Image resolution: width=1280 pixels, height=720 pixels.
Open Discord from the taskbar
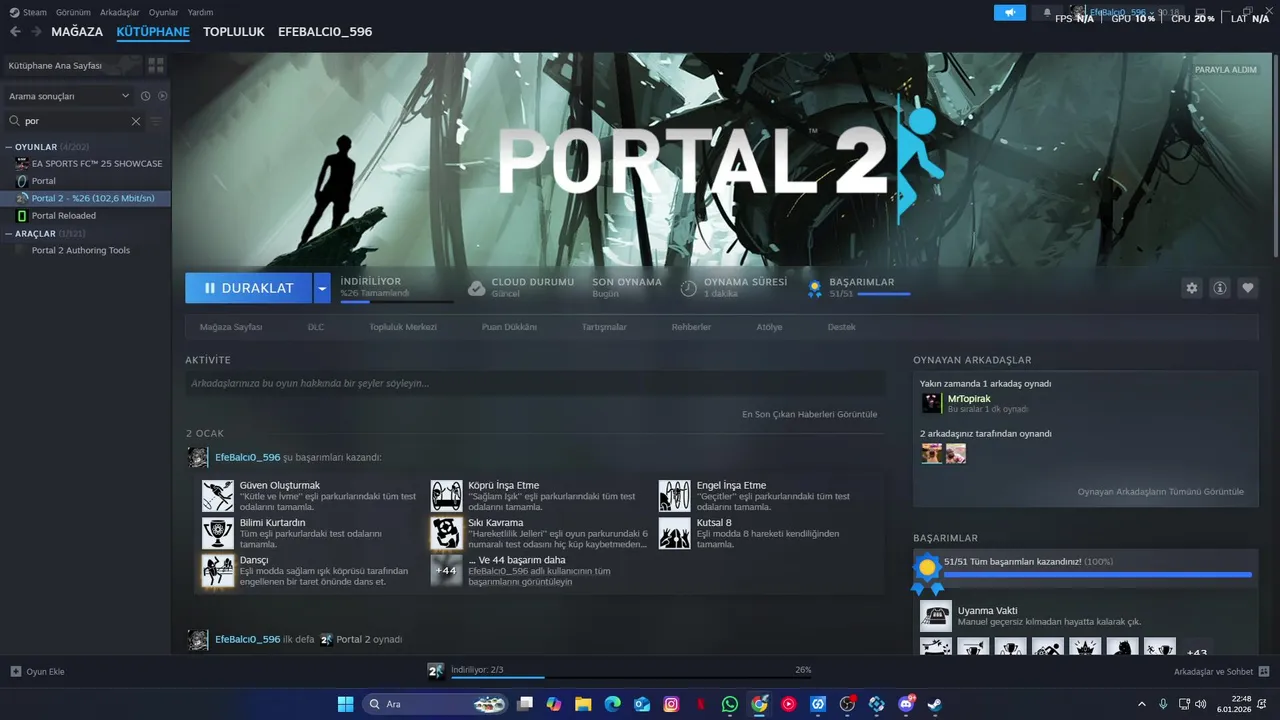pyautogui.click(x=906, y=704)
